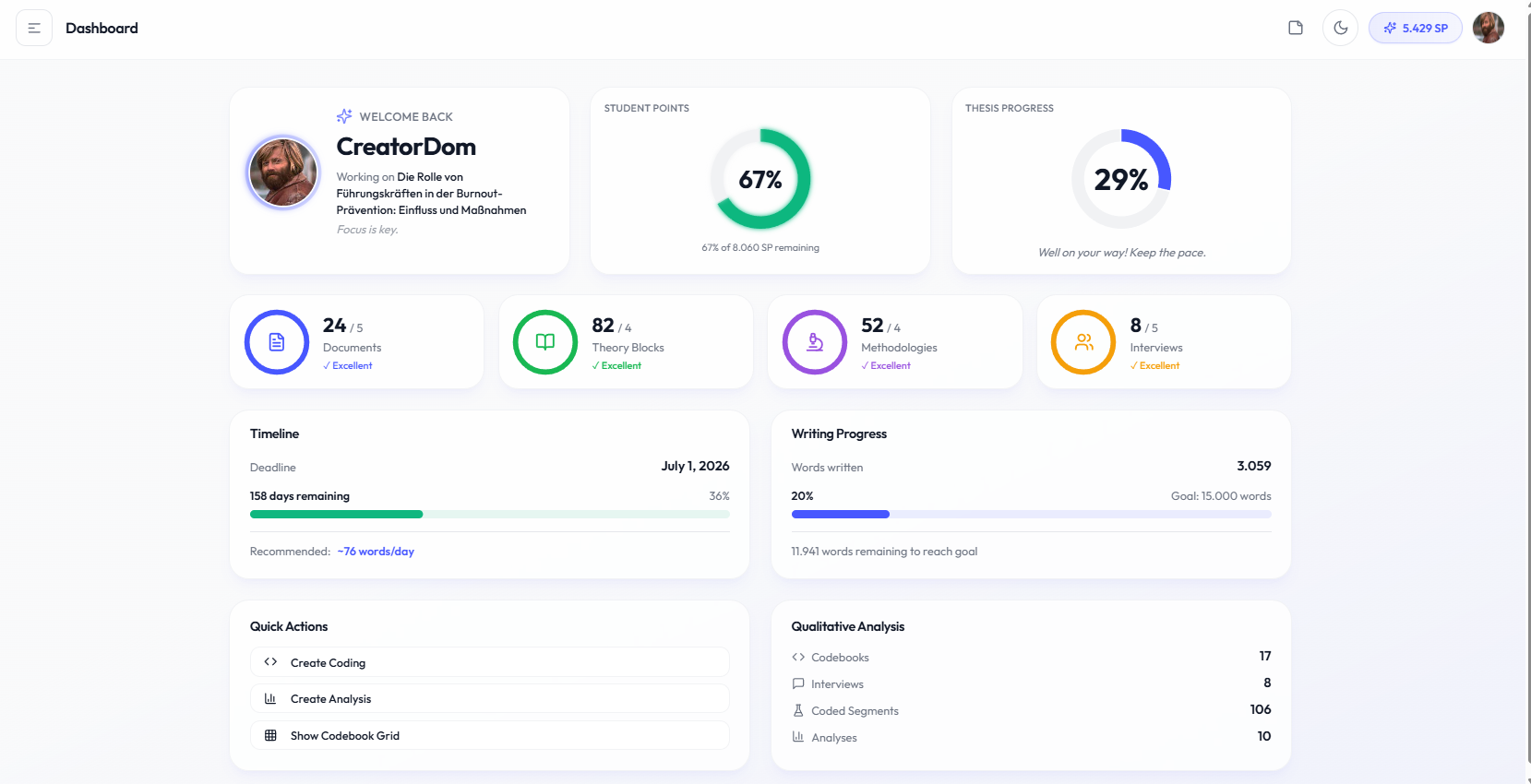
Task: Open the sidebar menu hamburger button
Action: click(34, 29)
